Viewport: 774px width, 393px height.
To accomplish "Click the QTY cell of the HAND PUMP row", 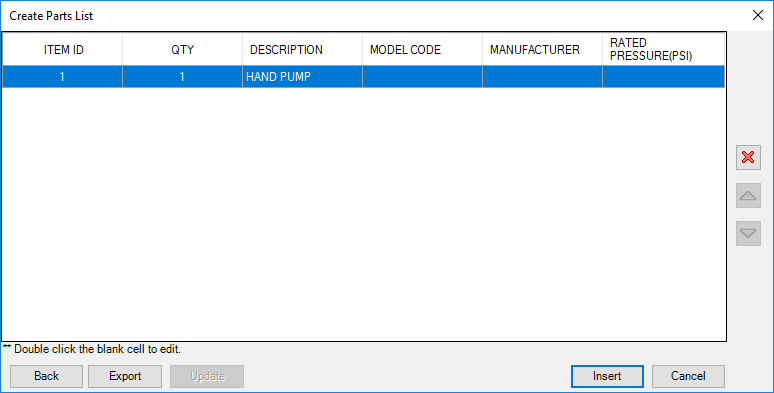I will pyautogui.click(x=182, y=77).
